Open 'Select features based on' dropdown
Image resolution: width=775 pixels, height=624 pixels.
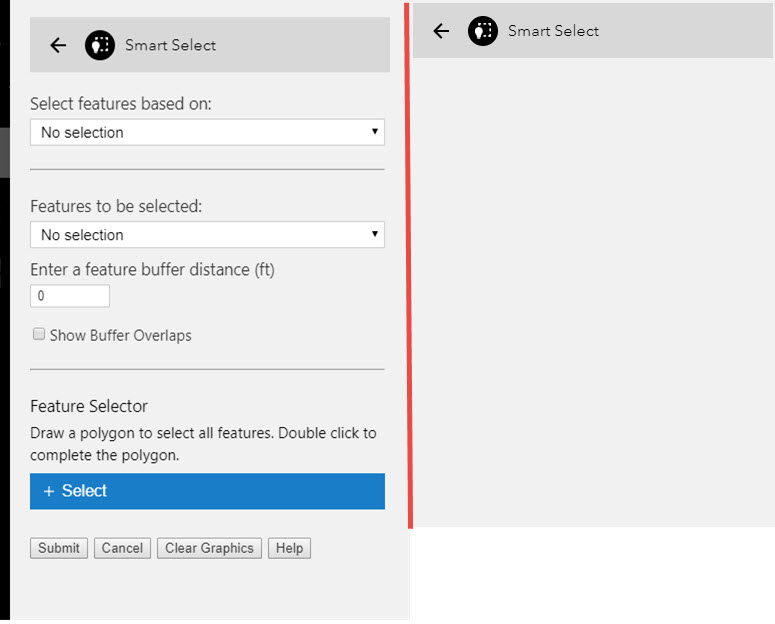click(x=207, y=132)
